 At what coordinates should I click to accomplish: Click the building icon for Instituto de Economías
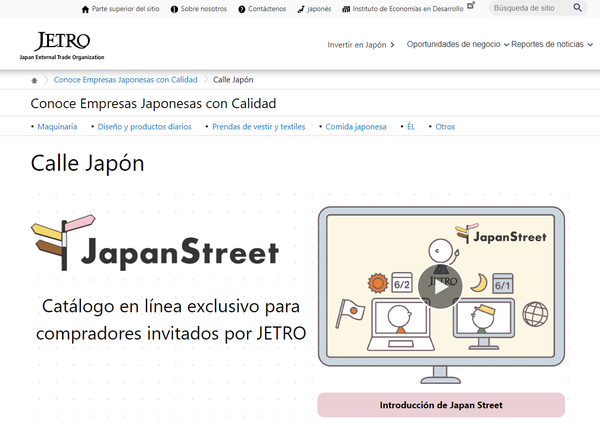click(346, 9)
